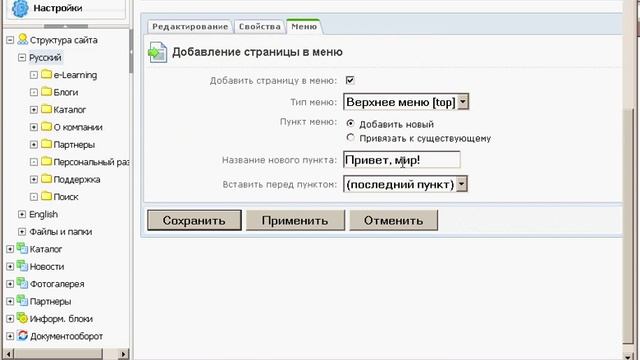Select the Добавить новый radio option
This screenshot has height=360, width=640.
(350, 123)
